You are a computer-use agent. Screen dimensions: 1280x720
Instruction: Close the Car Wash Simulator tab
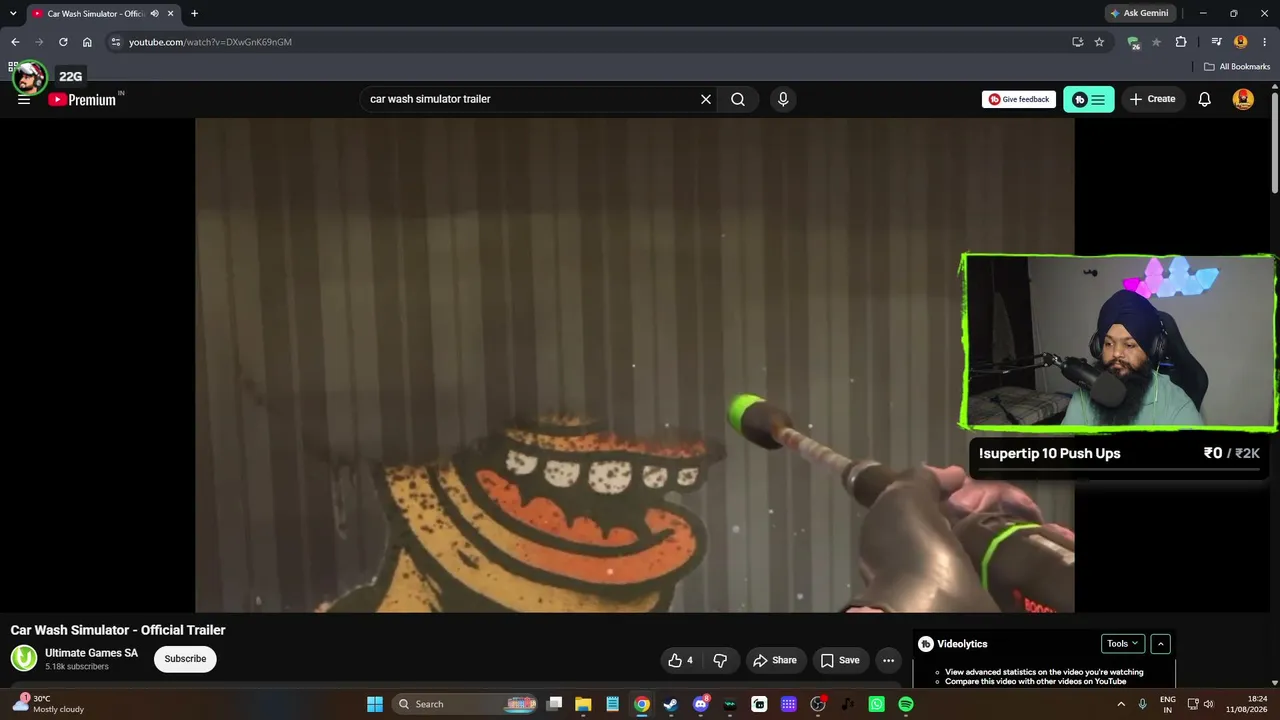(171, 13)
